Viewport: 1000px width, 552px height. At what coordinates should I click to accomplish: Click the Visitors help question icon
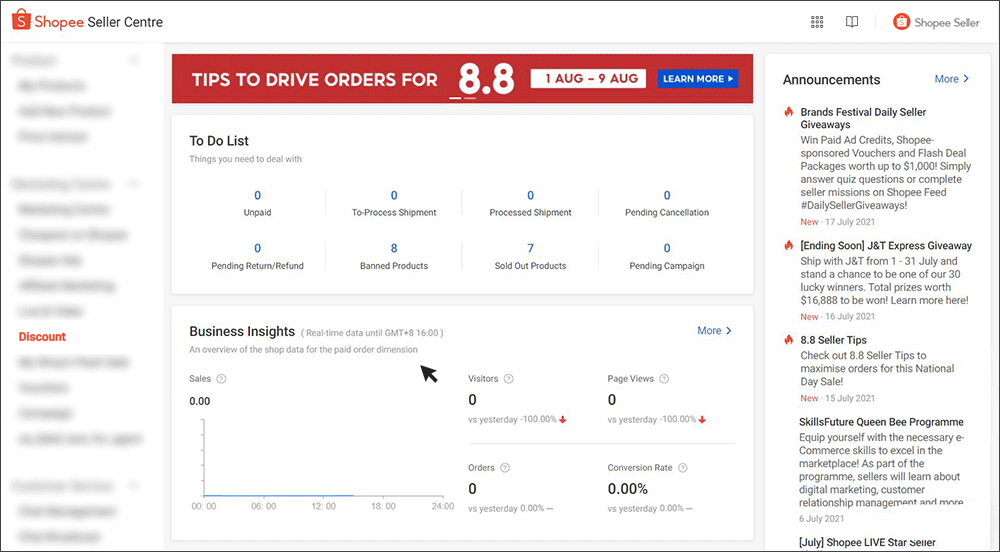509,379
